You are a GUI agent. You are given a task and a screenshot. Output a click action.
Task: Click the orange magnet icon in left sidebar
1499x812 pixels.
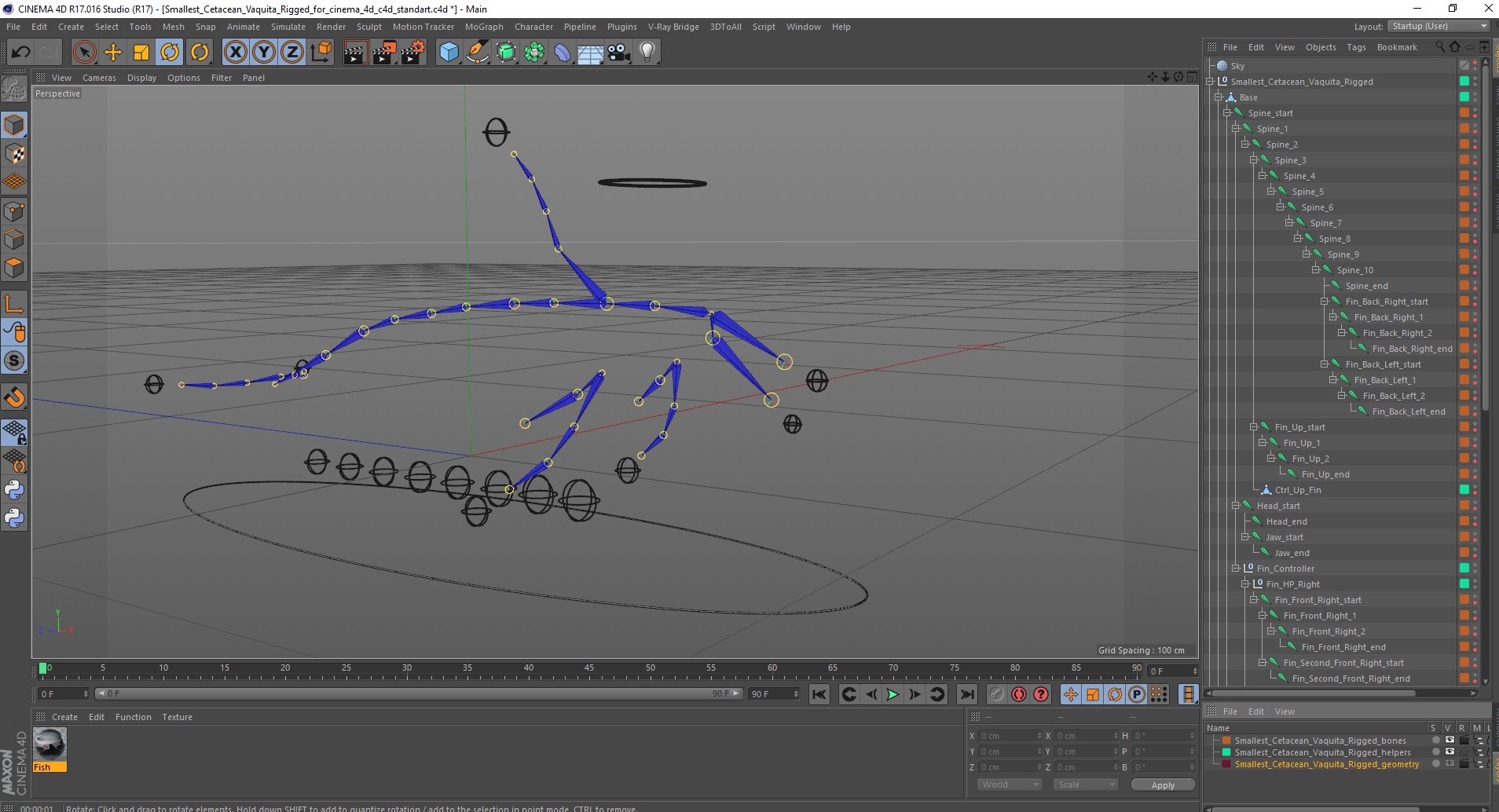pos(14,397)
